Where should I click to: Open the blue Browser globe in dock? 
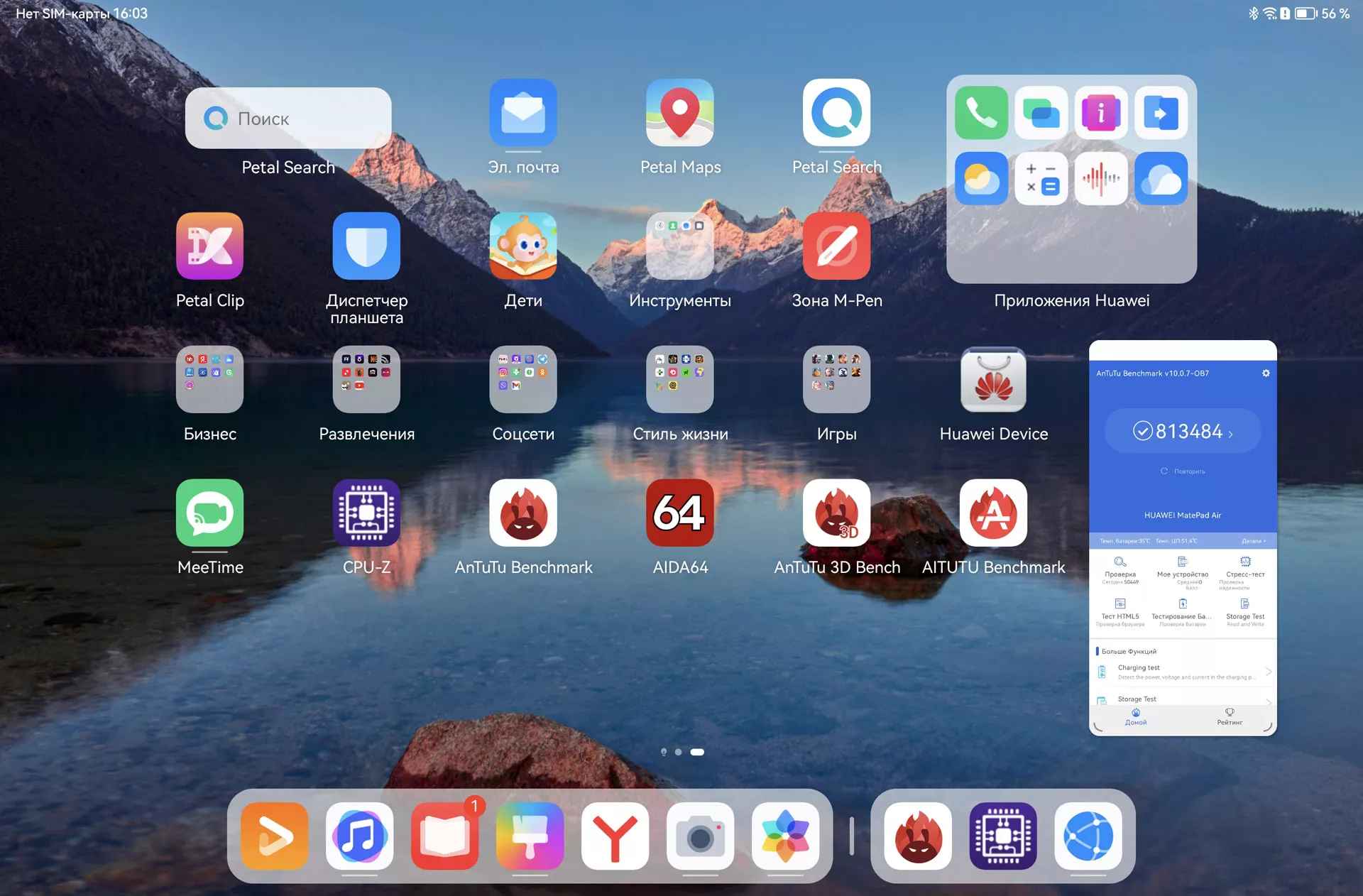[x=1088, y=836]
